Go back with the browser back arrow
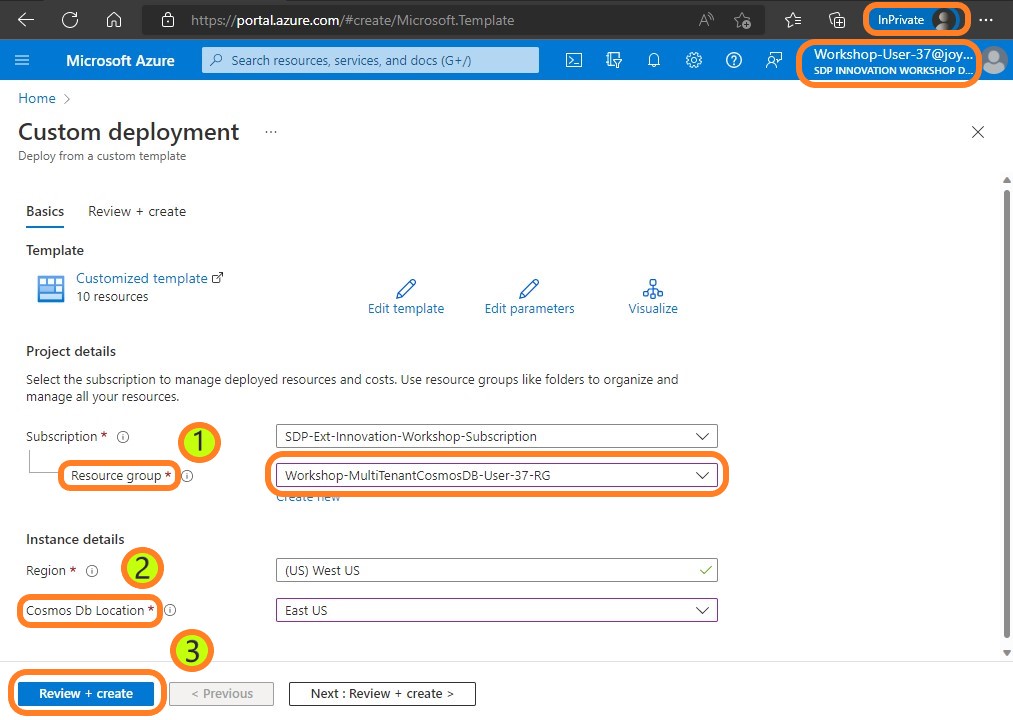This screenshot has width=1013, height=720. pyautogui.click(x=26, y=20)
